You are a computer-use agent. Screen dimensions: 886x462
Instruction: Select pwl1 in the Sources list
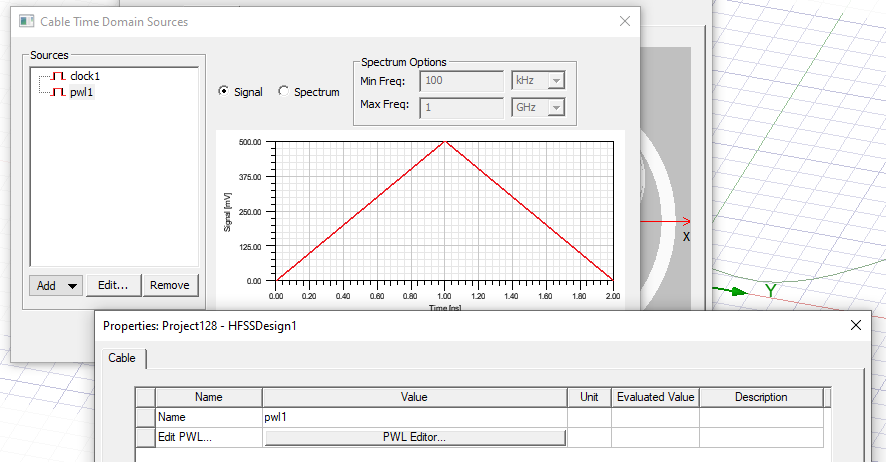82,92
